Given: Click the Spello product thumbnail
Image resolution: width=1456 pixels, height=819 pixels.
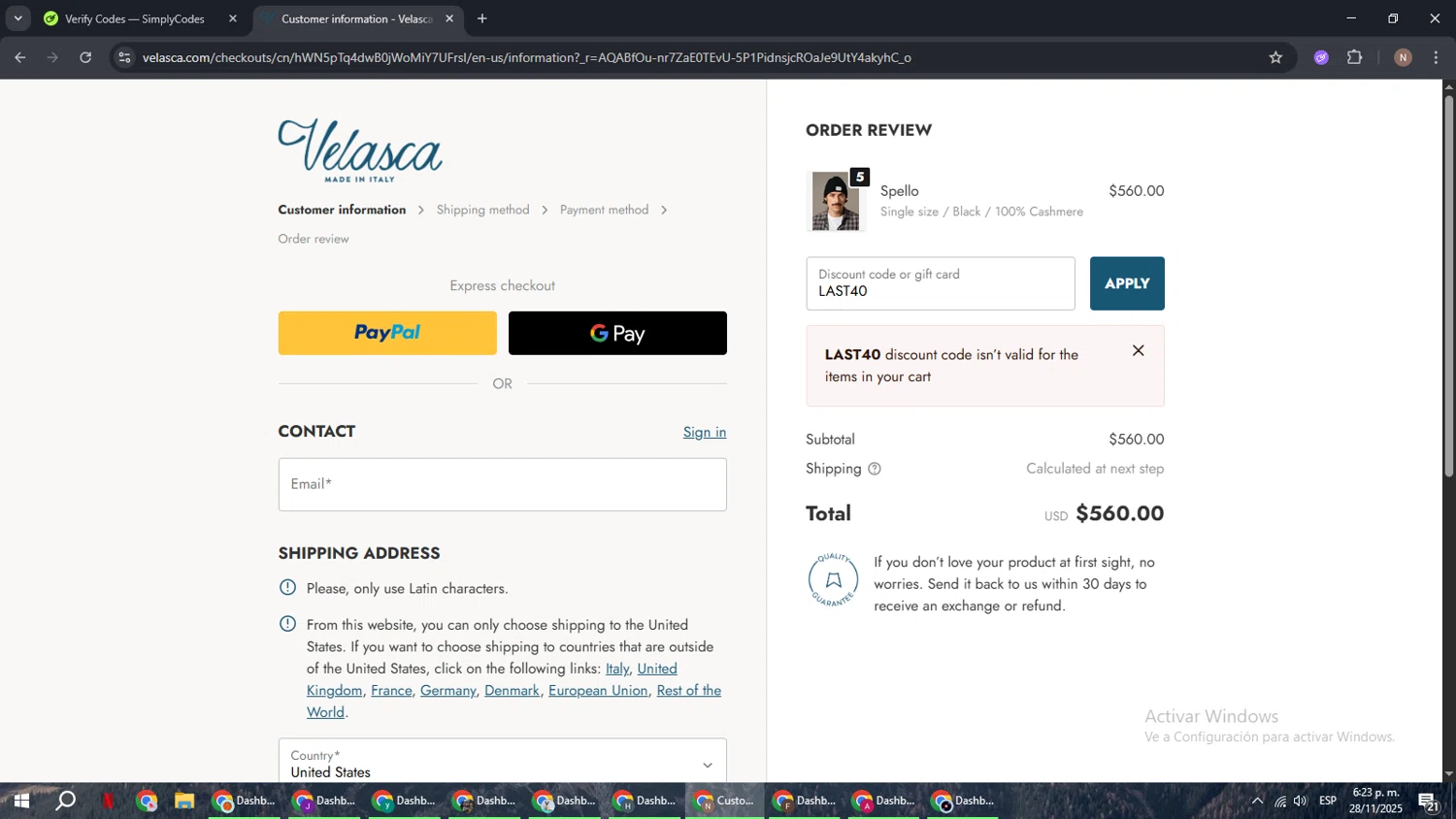Looking at the screenshot, I should (x=836, y=202).
